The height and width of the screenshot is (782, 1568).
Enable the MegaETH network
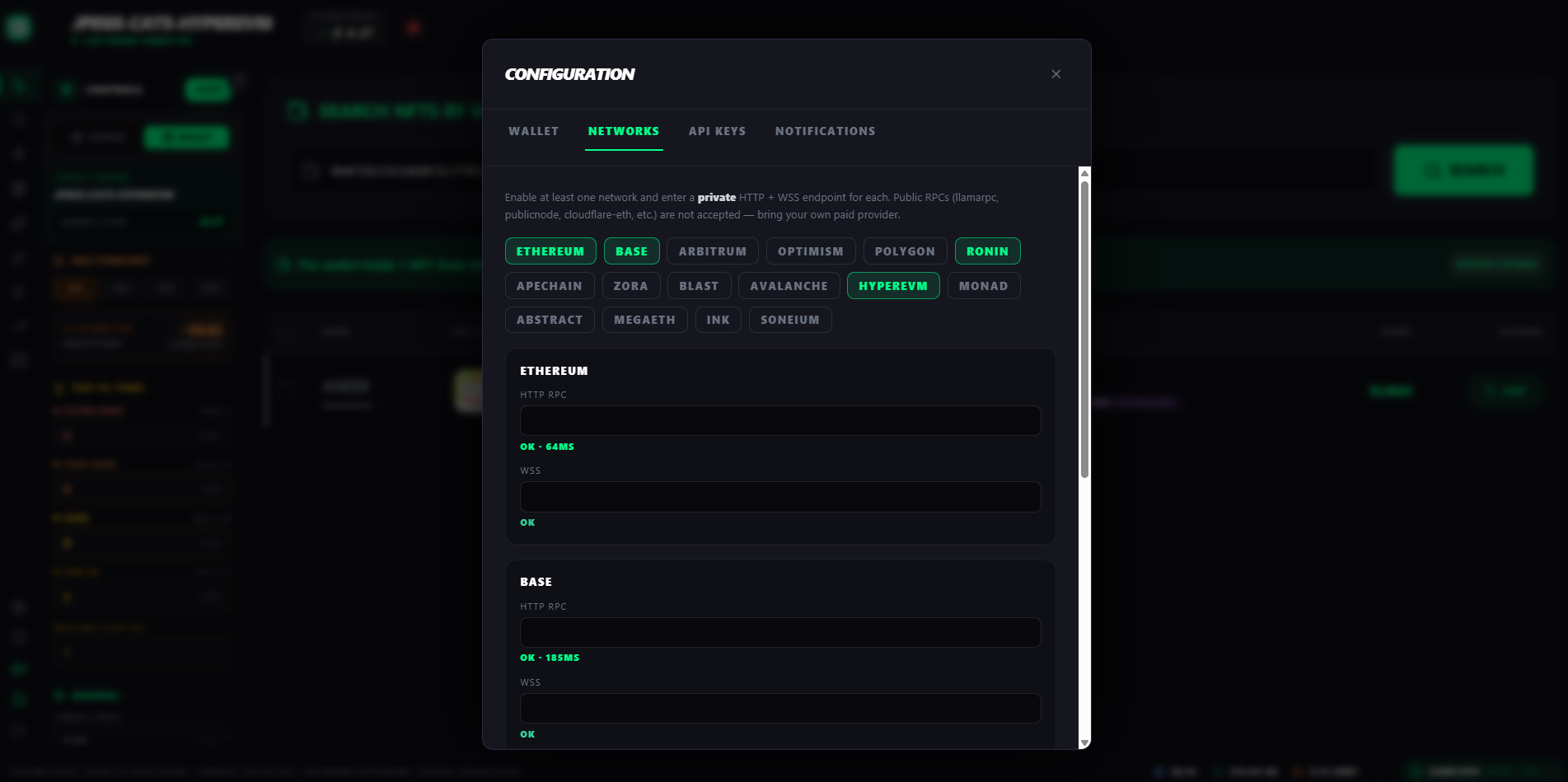[x=644, y=320]
